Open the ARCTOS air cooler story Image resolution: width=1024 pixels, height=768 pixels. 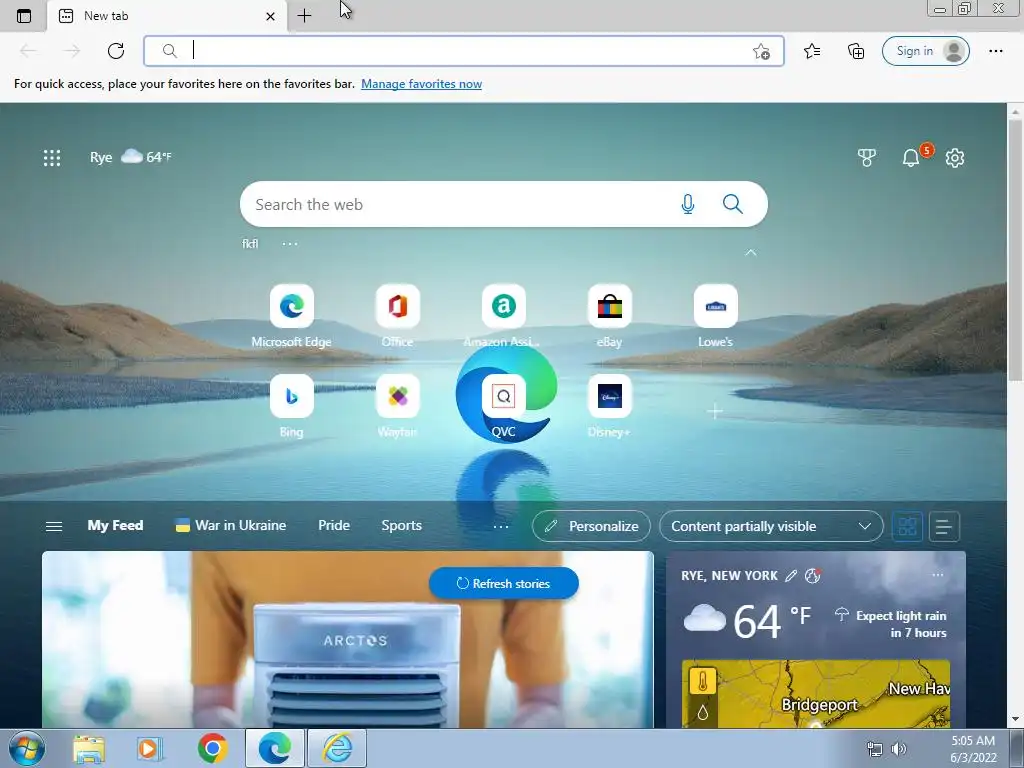pos(347,639)
